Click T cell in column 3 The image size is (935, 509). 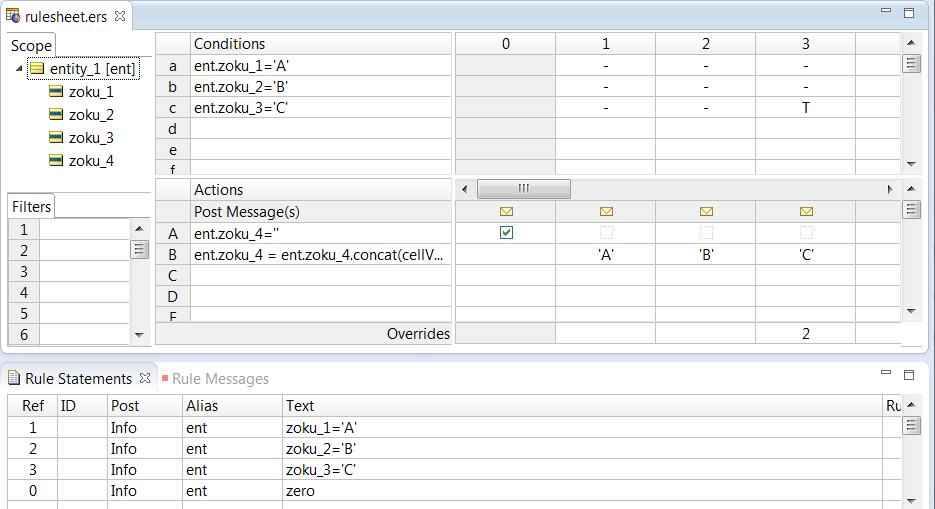(x=806, y=108)
